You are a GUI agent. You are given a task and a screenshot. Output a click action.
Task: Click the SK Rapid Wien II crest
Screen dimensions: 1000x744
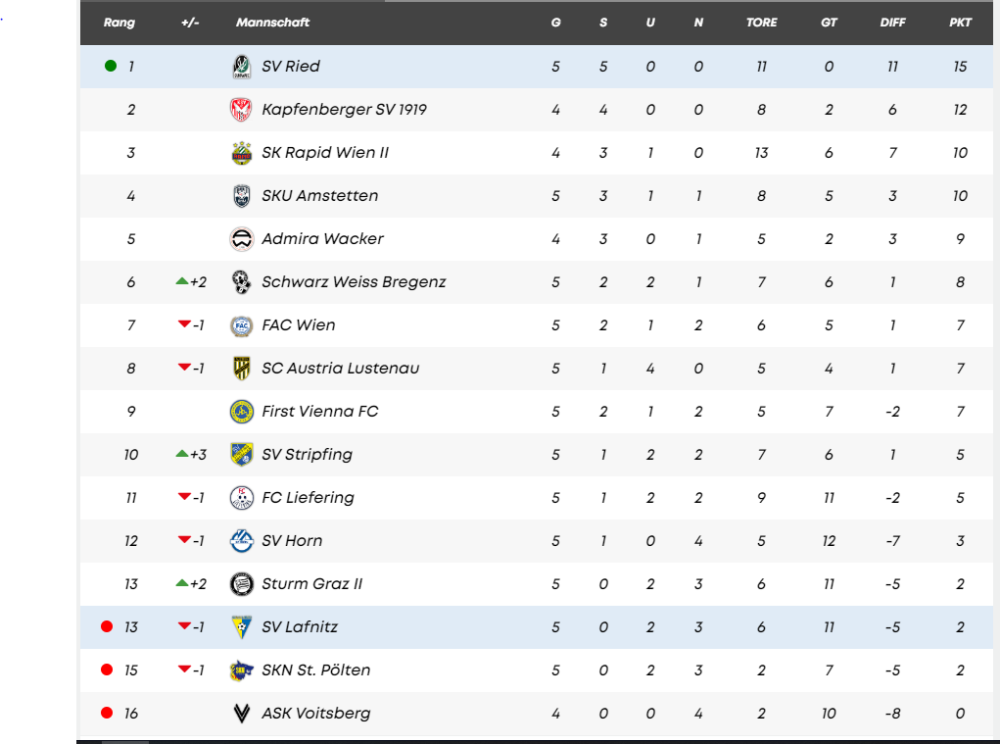pyautogui.click(x=241, y=153)
